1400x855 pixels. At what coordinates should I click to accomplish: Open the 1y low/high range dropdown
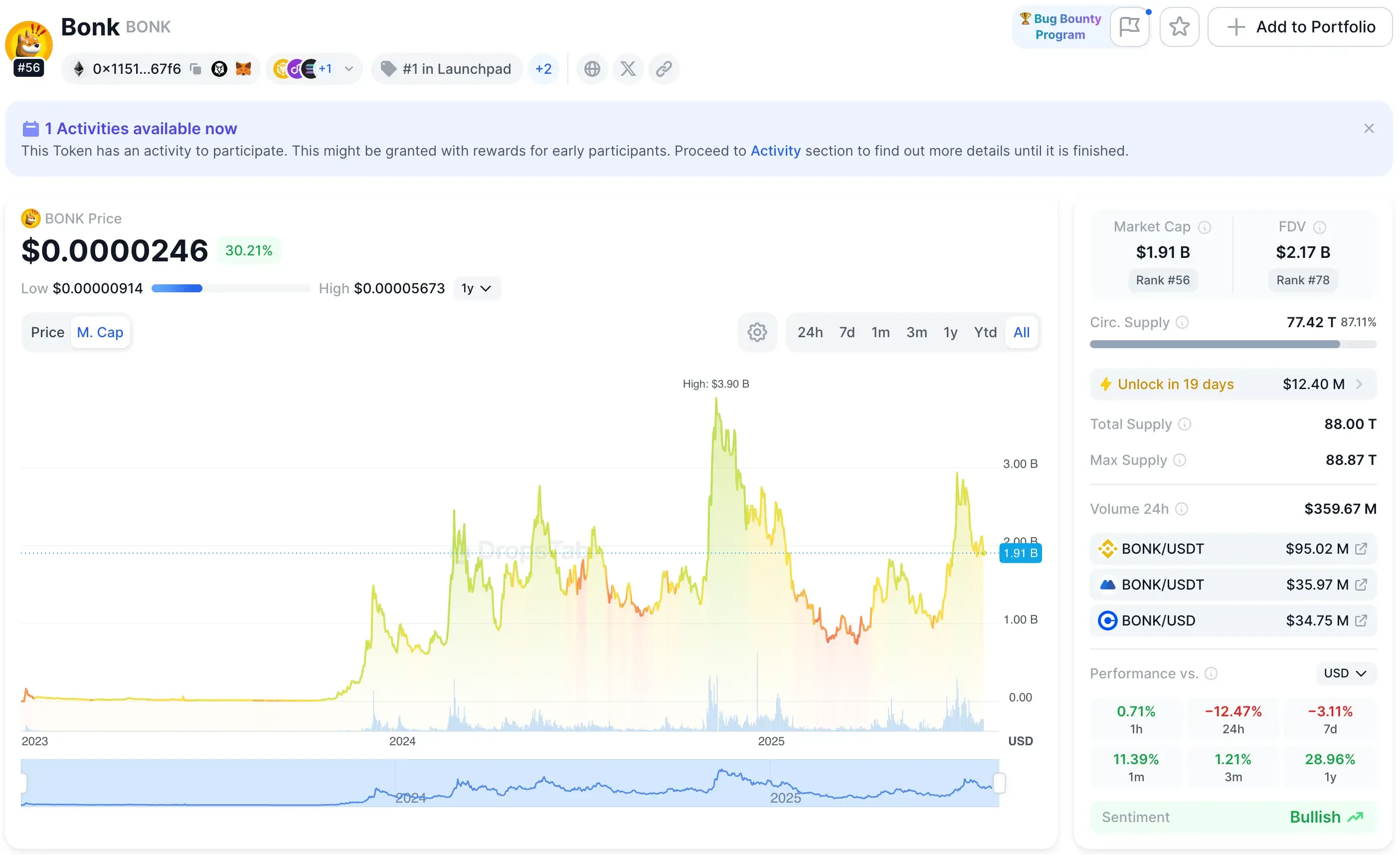(x=476, y=288)
